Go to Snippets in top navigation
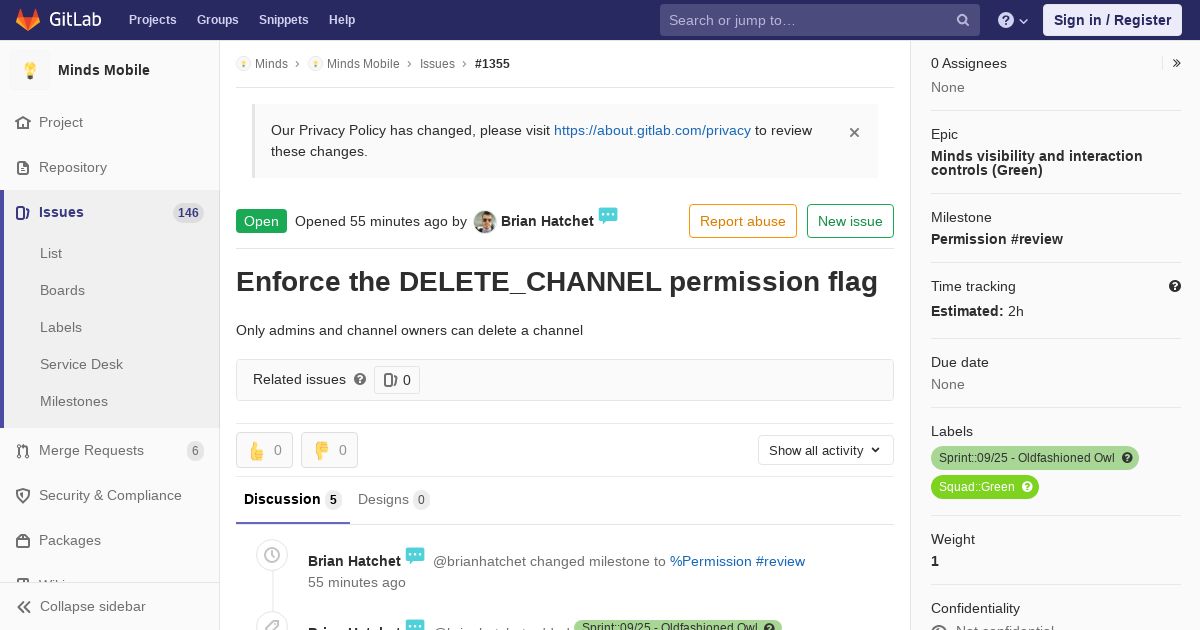This screenshot has width=1200, height=630. [x=283, y=20]
